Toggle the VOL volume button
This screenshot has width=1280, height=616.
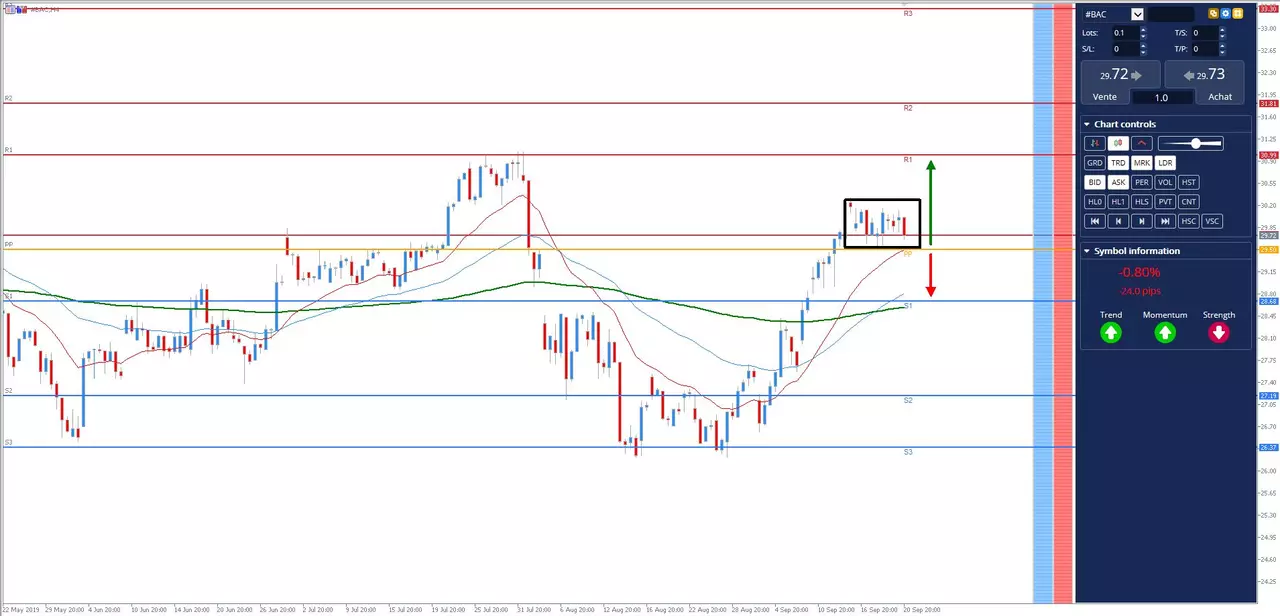(x=1166, y=182)
